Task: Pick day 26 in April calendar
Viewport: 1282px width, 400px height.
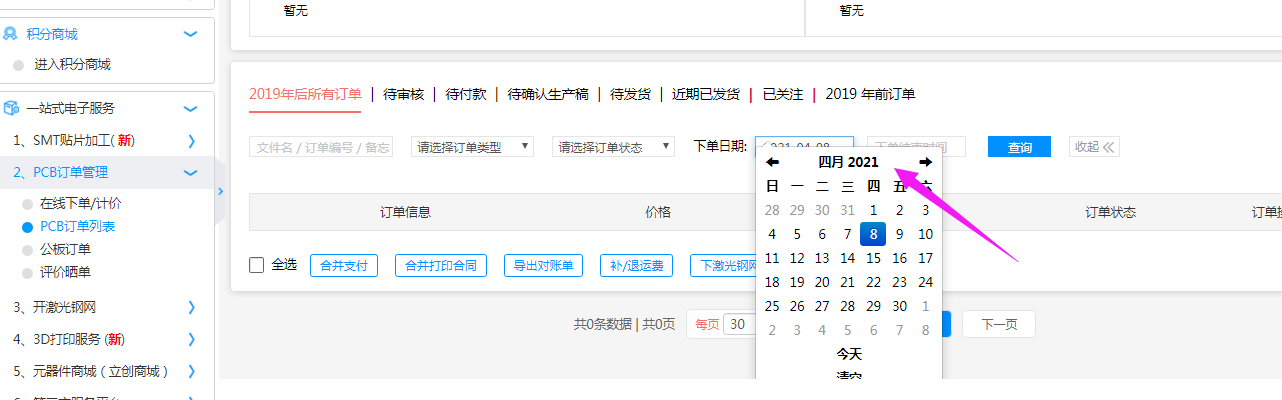Action: 797,306
